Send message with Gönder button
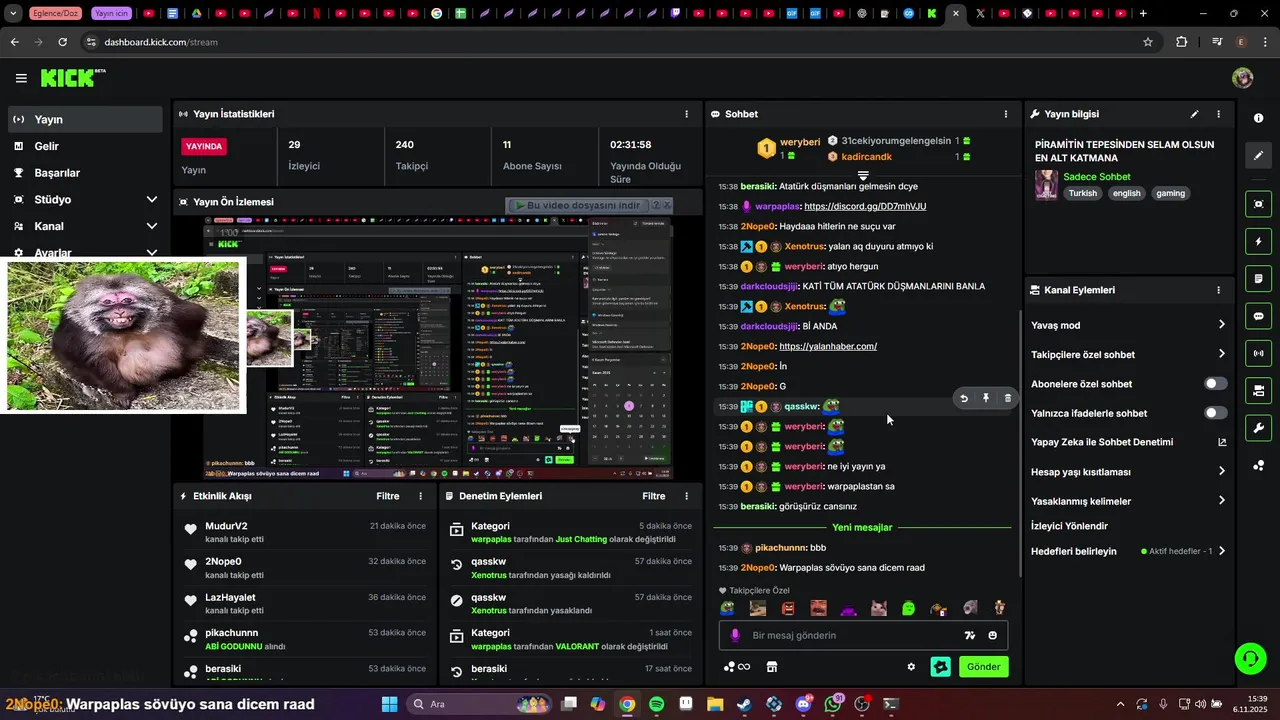The image size is (1280, 720). (983, 667)
